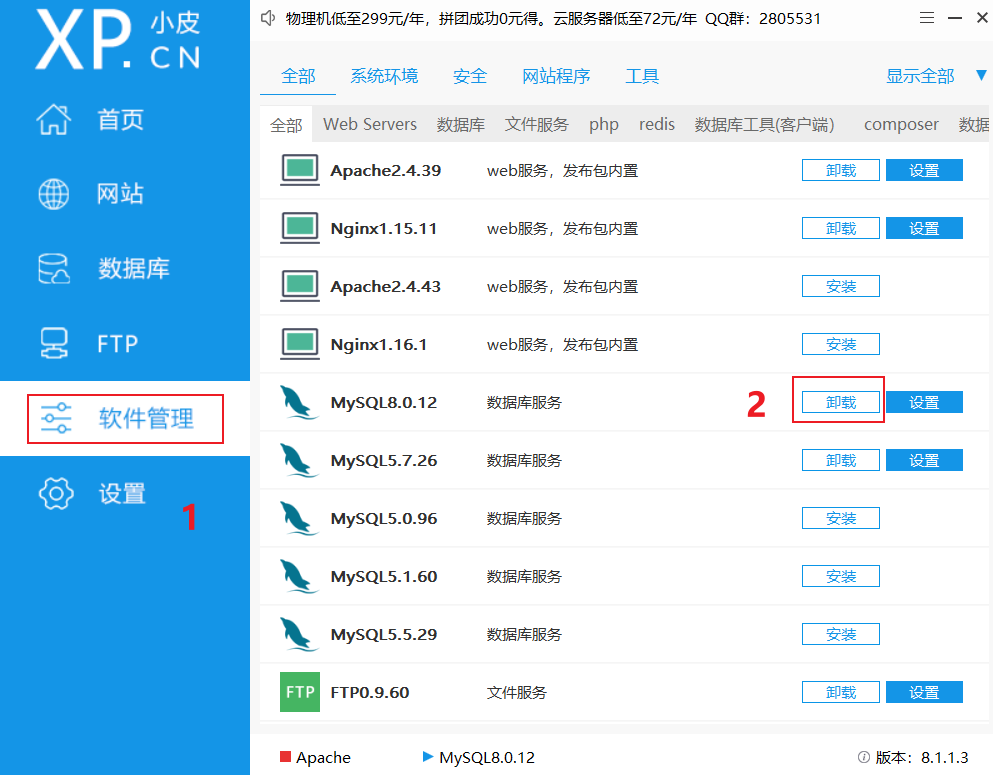Switch to the 系统环境 tab
Image resolution: width=993 pixels, height=775 pixels.
click(384, 74)
